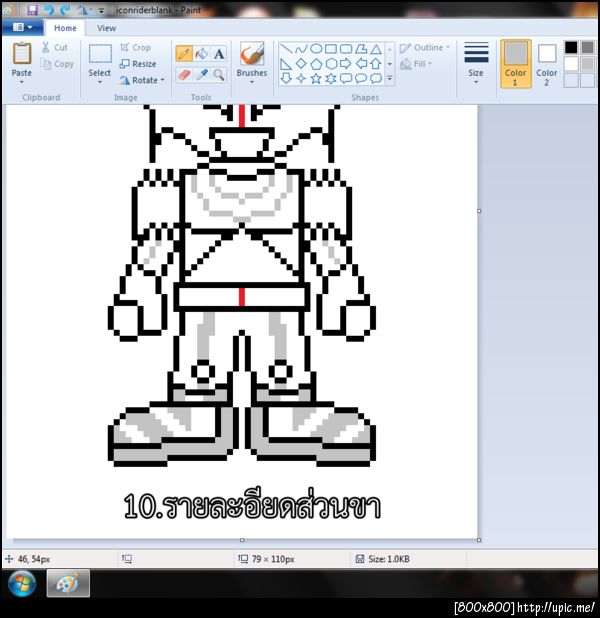Click the Resize button
The width and height of the screenshot is (600, 618).
[138, 63]
